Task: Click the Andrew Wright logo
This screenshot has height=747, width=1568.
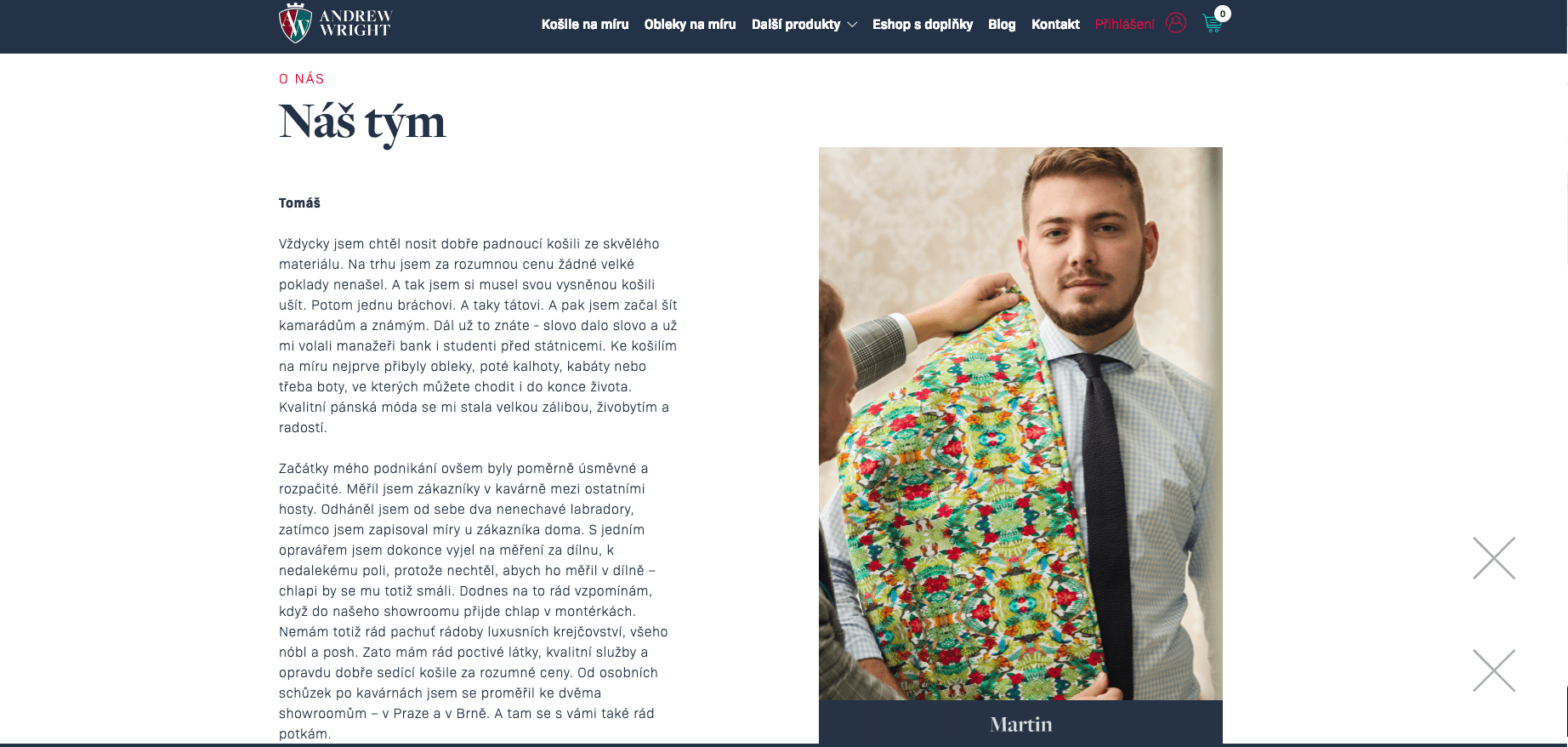Action: (335, 23)
